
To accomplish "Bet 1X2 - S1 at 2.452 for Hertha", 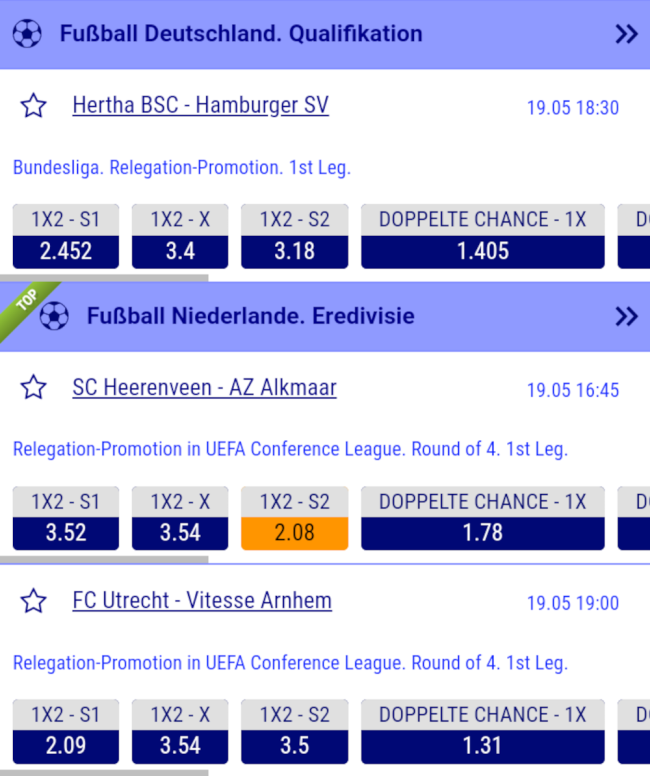I will [x=66, y=251].
